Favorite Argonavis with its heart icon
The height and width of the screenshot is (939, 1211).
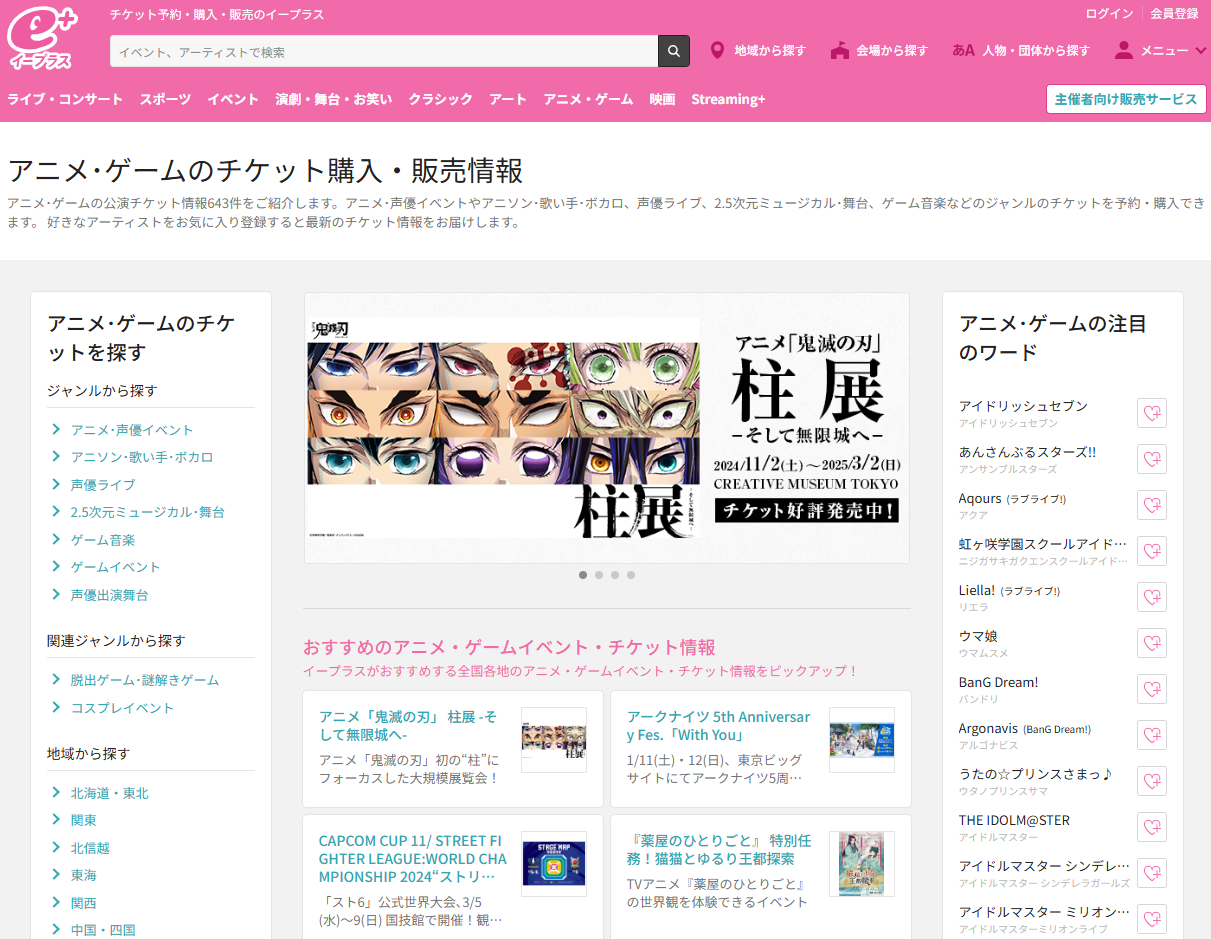tap(1152, 735)
